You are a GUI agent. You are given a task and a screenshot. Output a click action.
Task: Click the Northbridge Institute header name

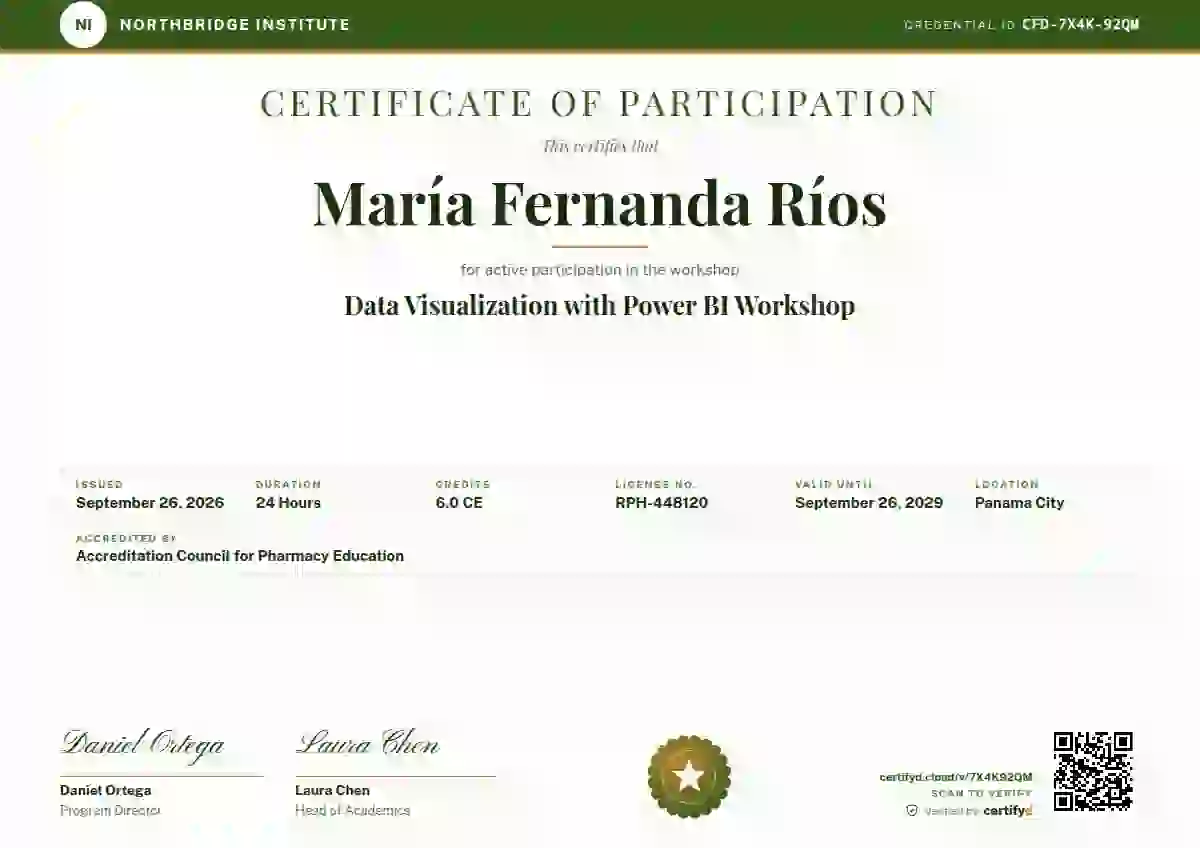point(235,25)
